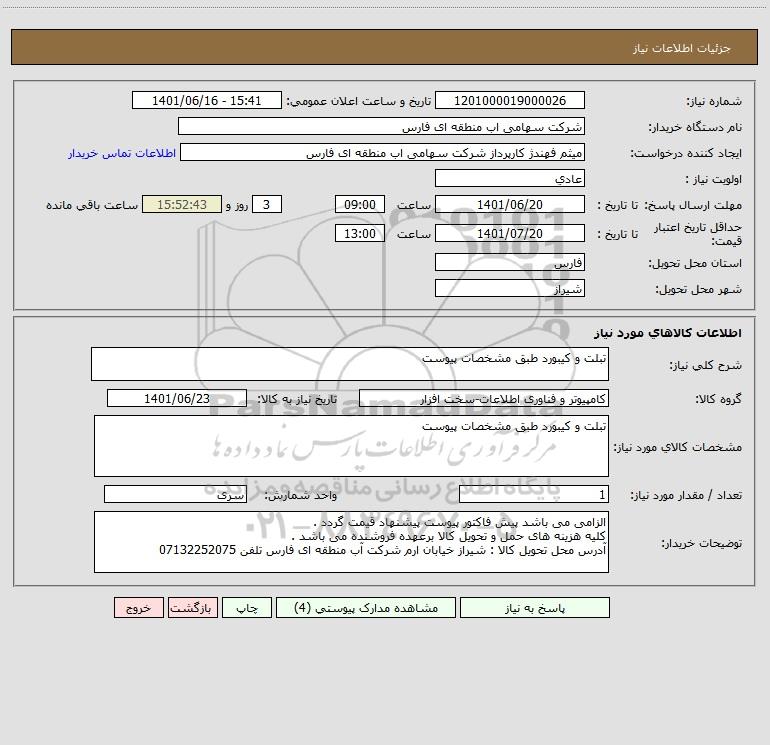Click quantity field showing 1

click(534, 495)
